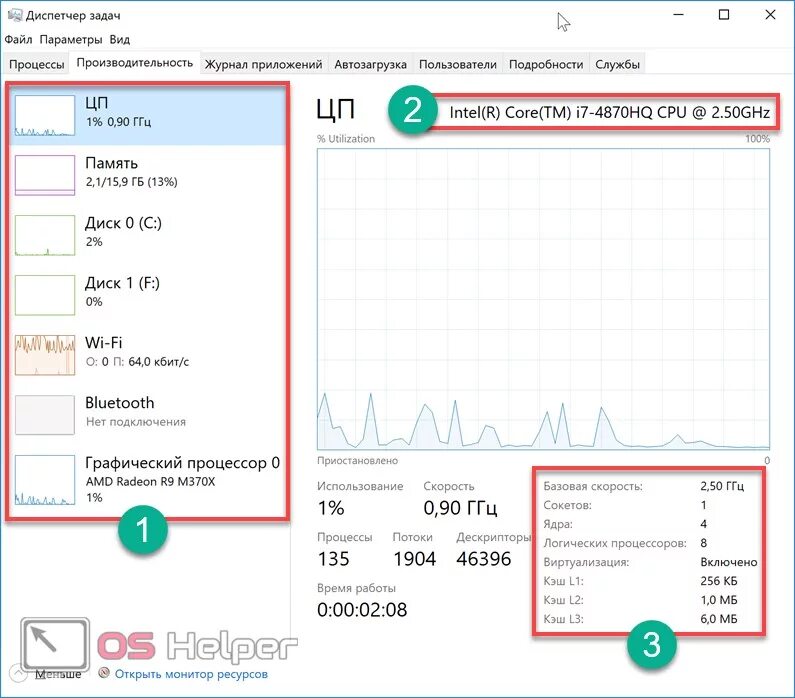Viewport: 795px width, 698px height.
Task: Open the Файл menu
Action: 18,40
